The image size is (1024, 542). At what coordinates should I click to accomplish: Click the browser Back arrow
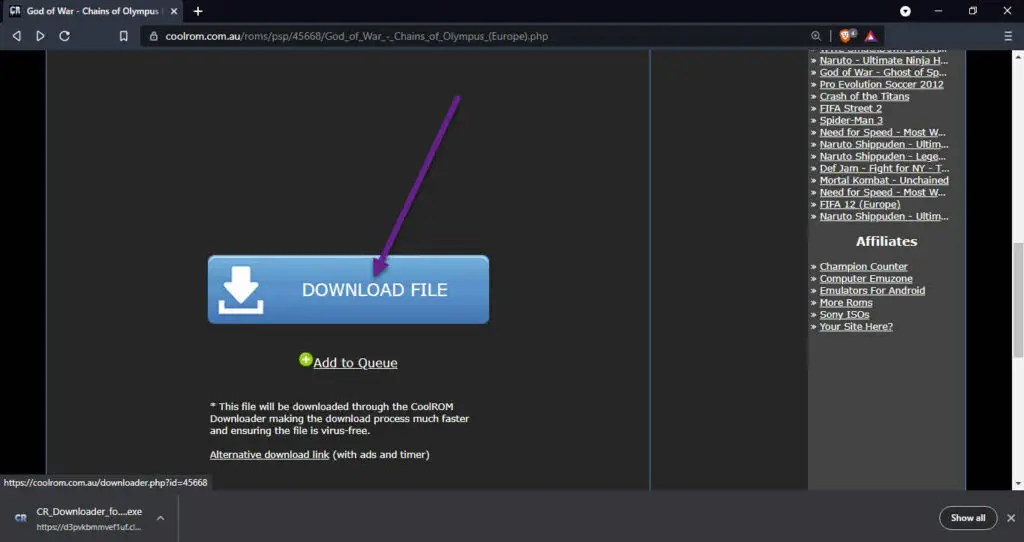(17, 36)
